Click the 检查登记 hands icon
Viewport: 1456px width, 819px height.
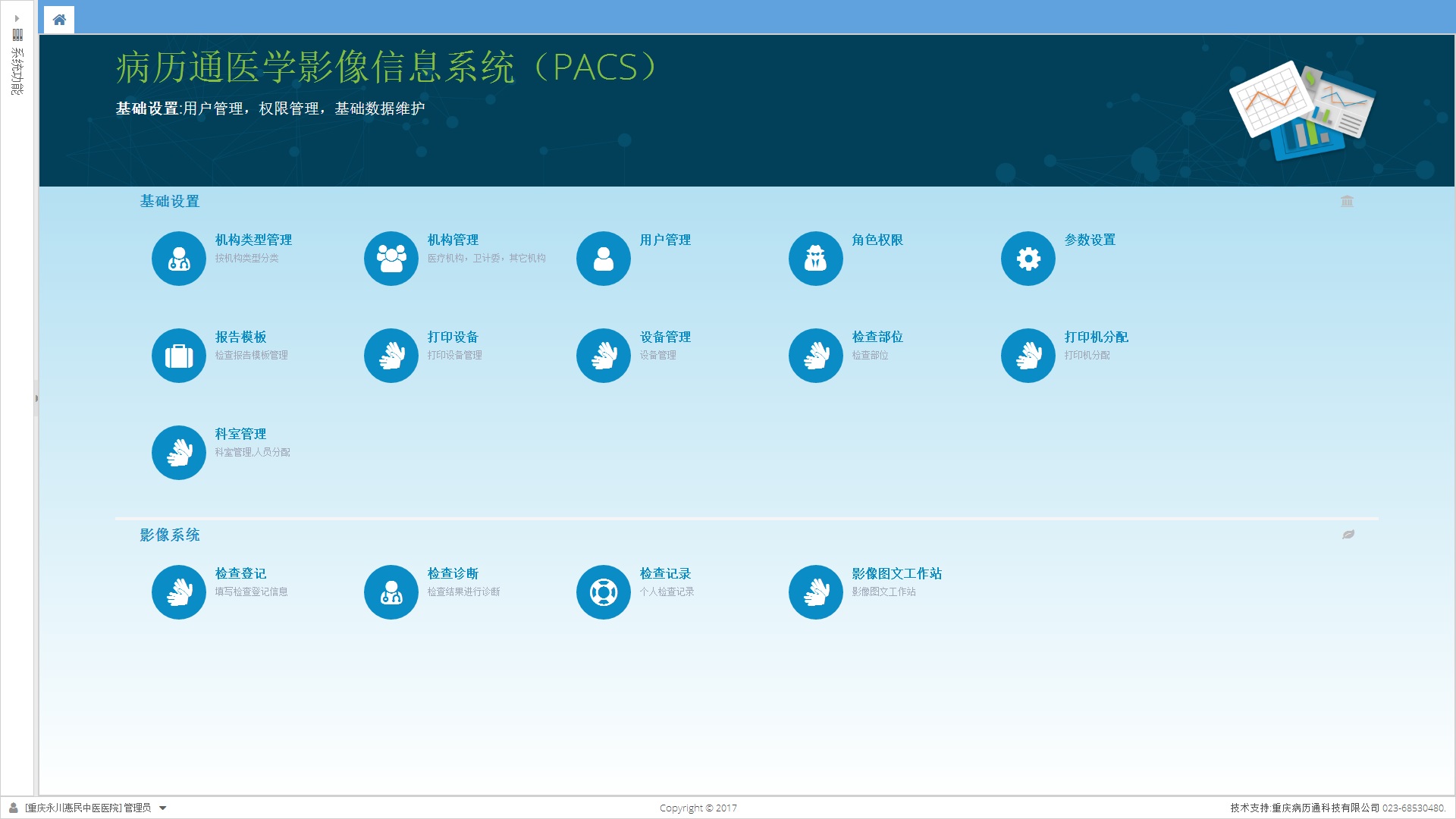click(x=179, y=592)
